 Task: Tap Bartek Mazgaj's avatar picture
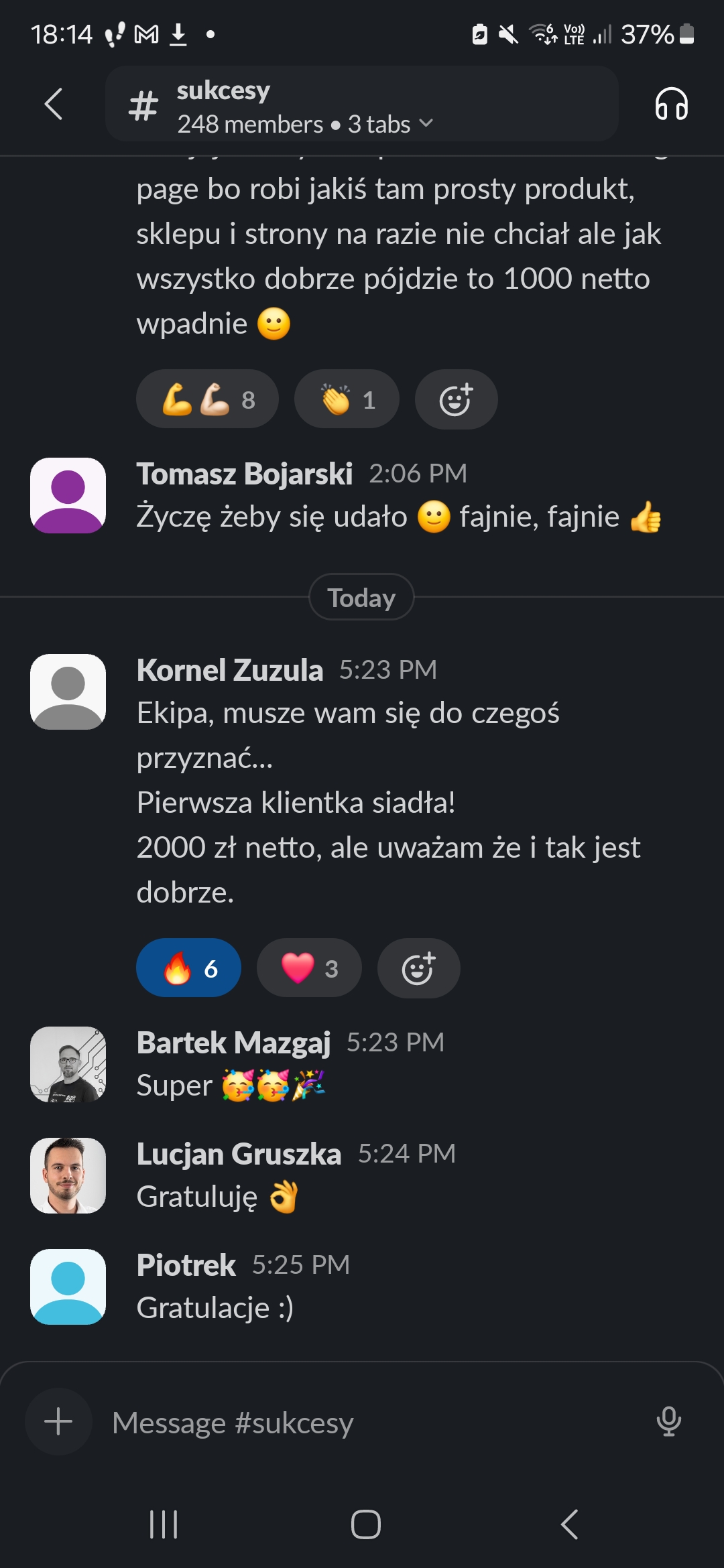tap(68, 1064)
